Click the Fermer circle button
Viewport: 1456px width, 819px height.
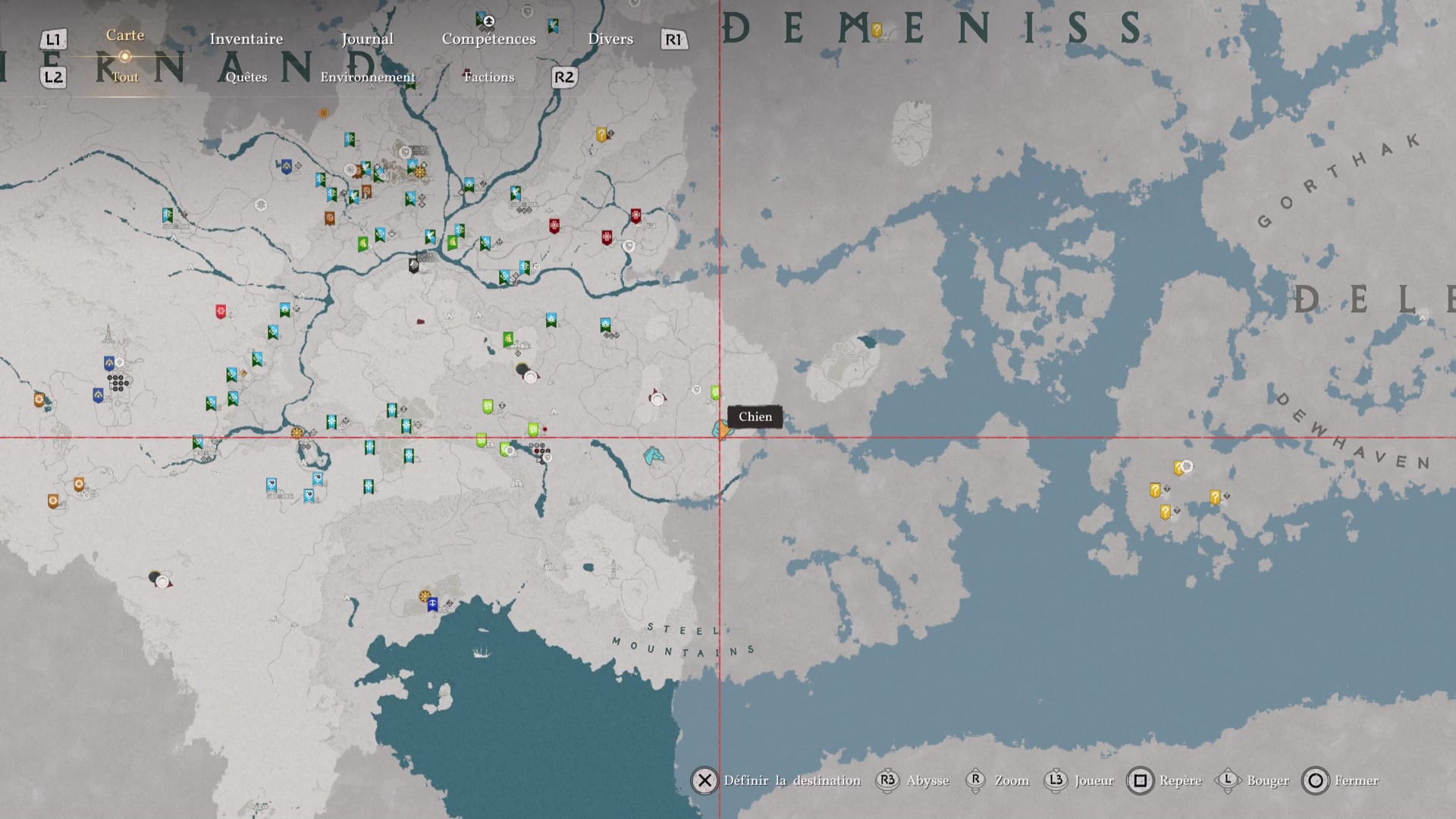coord(1315,780)
